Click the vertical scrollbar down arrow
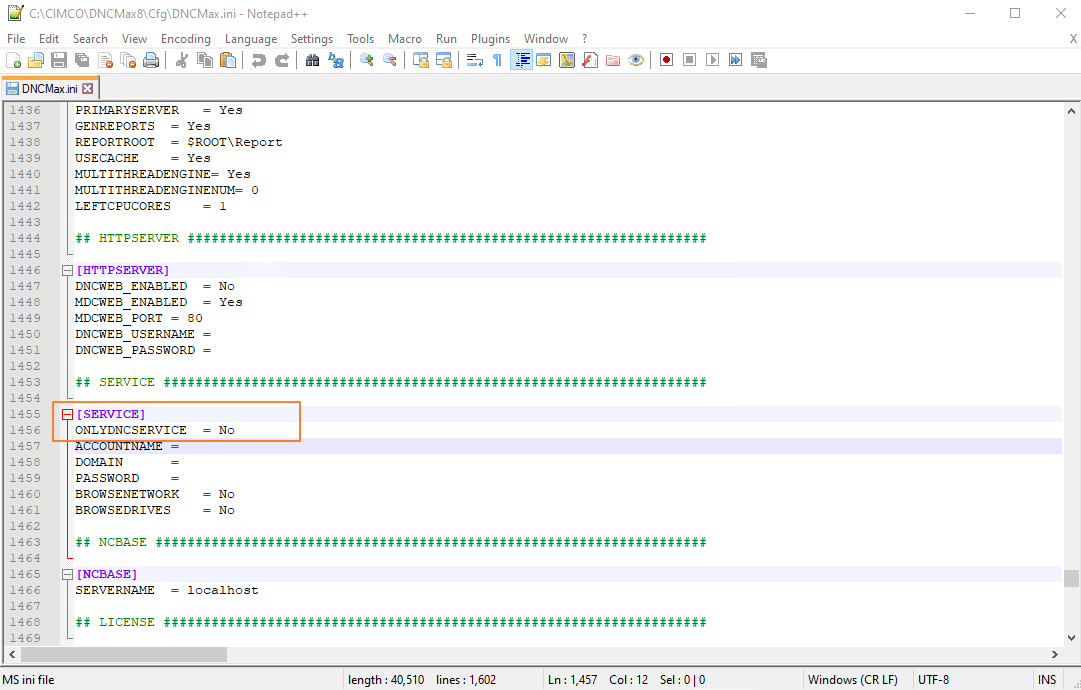Screen dimensions: 1081x690 click(1071, 638)
